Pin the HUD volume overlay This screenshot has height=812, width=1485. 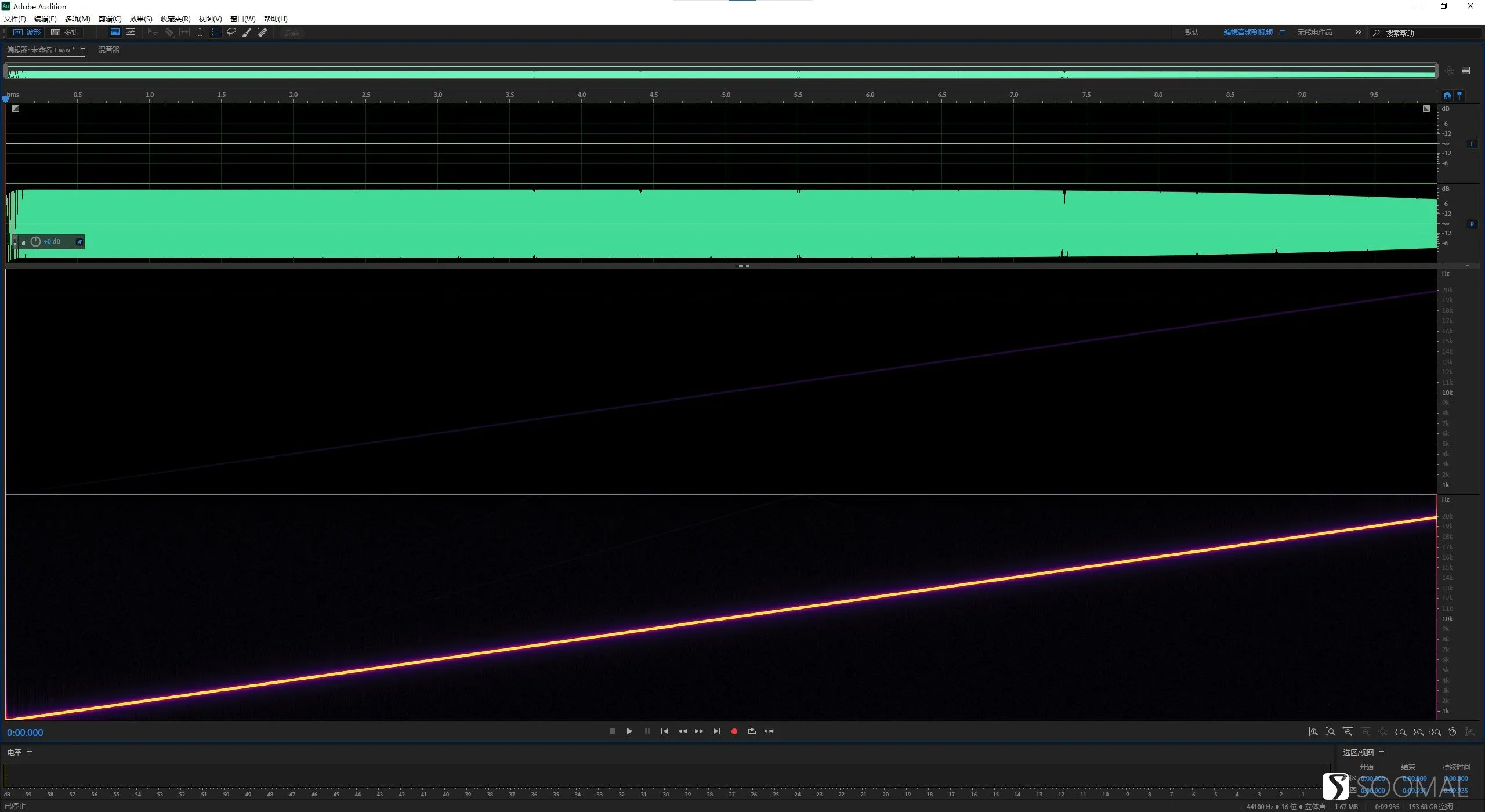tap(79, 242)
